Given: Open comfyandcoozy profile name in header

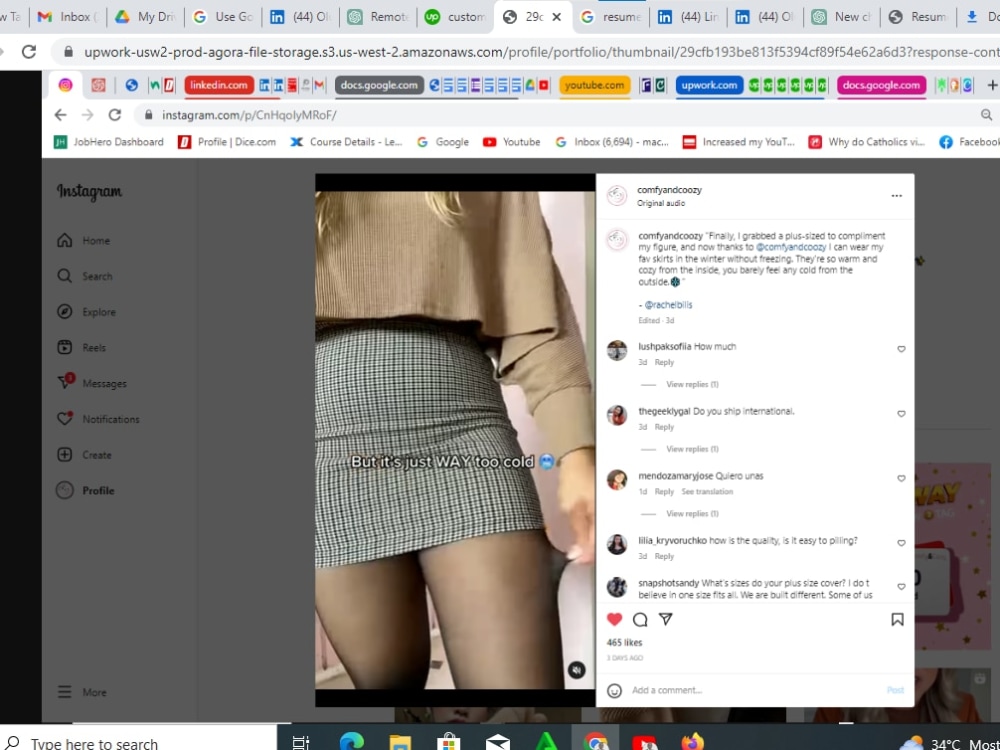Looking at the screenshot, I should point(669,190).
